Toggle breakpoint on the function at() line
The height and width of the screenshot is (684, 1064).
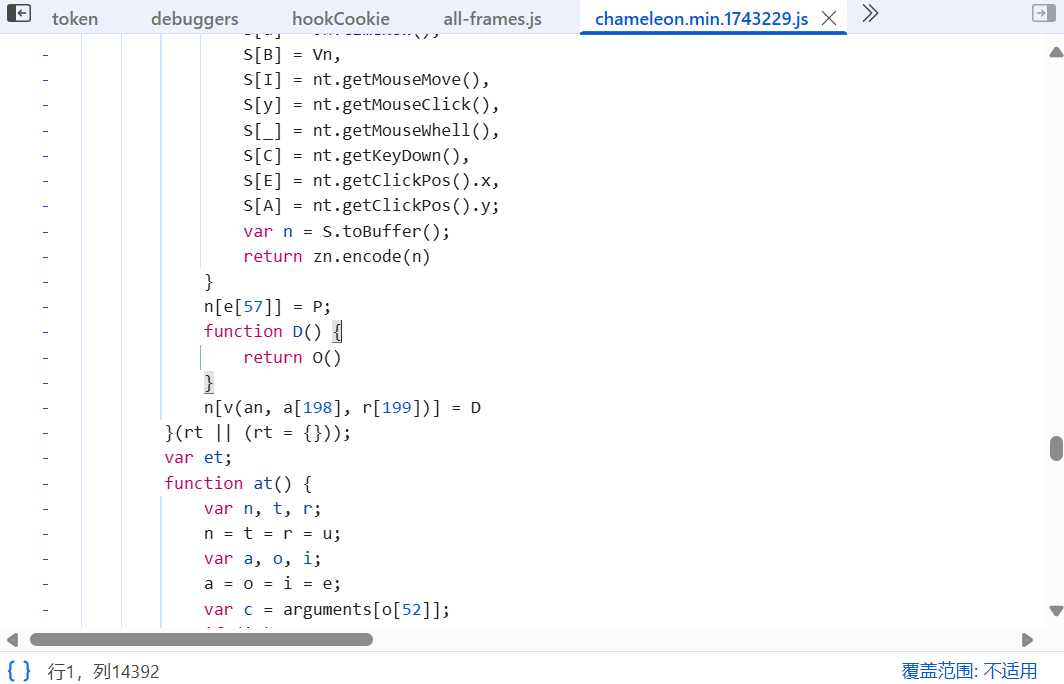click(x=45, y=483)
